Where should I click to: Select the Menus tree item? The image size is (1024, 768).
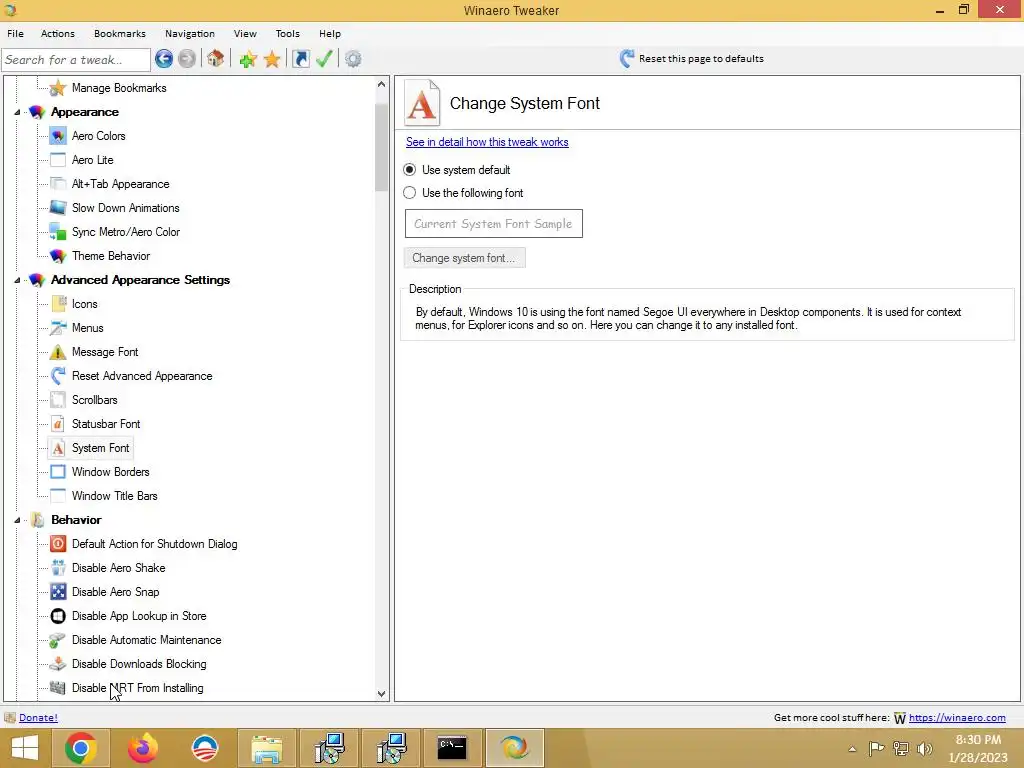point(88,328)
